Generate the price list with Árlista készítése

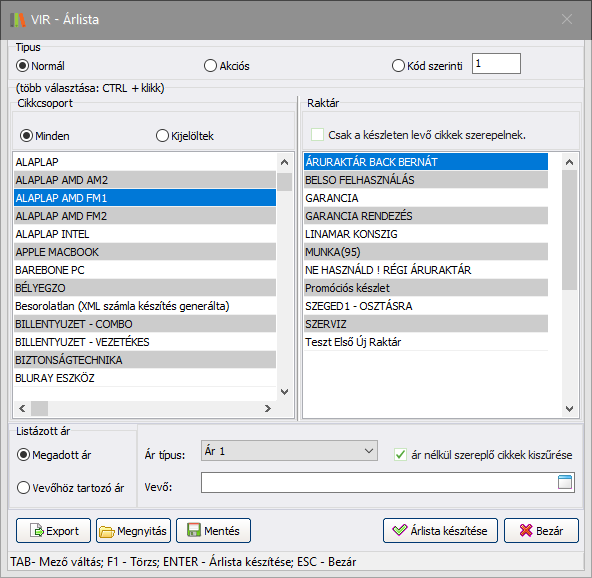(x=440, y=530)
